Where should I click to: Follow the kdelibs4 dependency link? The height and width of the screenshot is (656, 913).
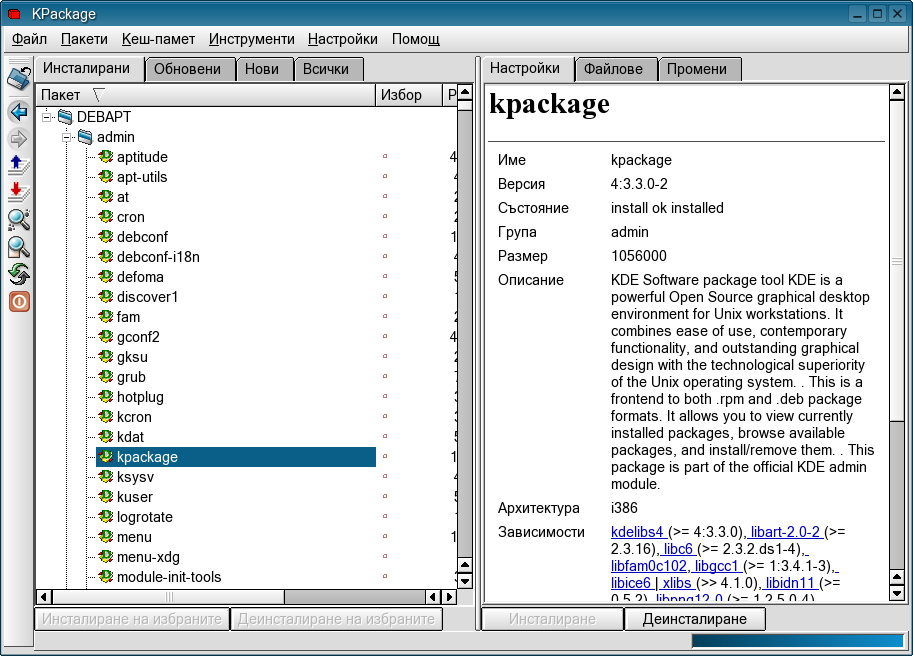637,532
